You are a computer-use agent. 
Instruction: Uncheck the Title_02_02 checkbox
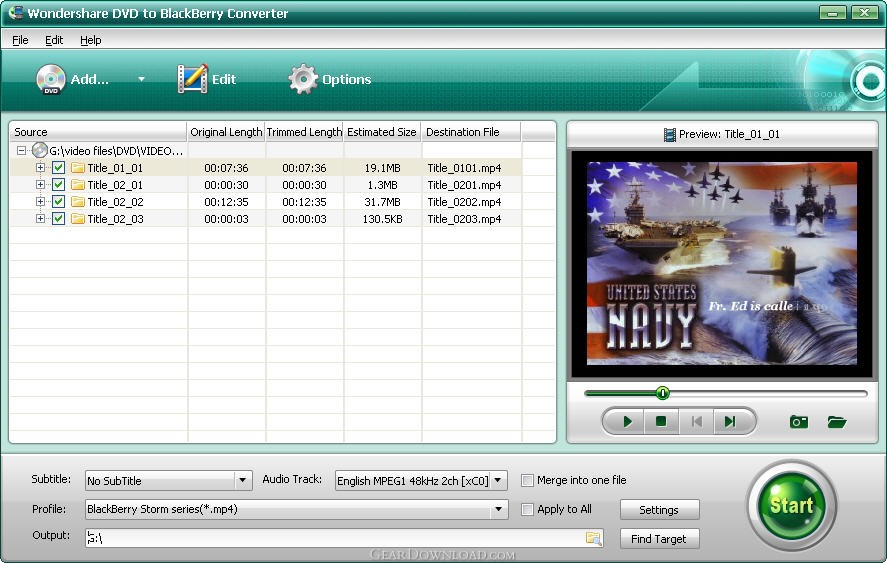pyautogui.click(x=58, y=201)
